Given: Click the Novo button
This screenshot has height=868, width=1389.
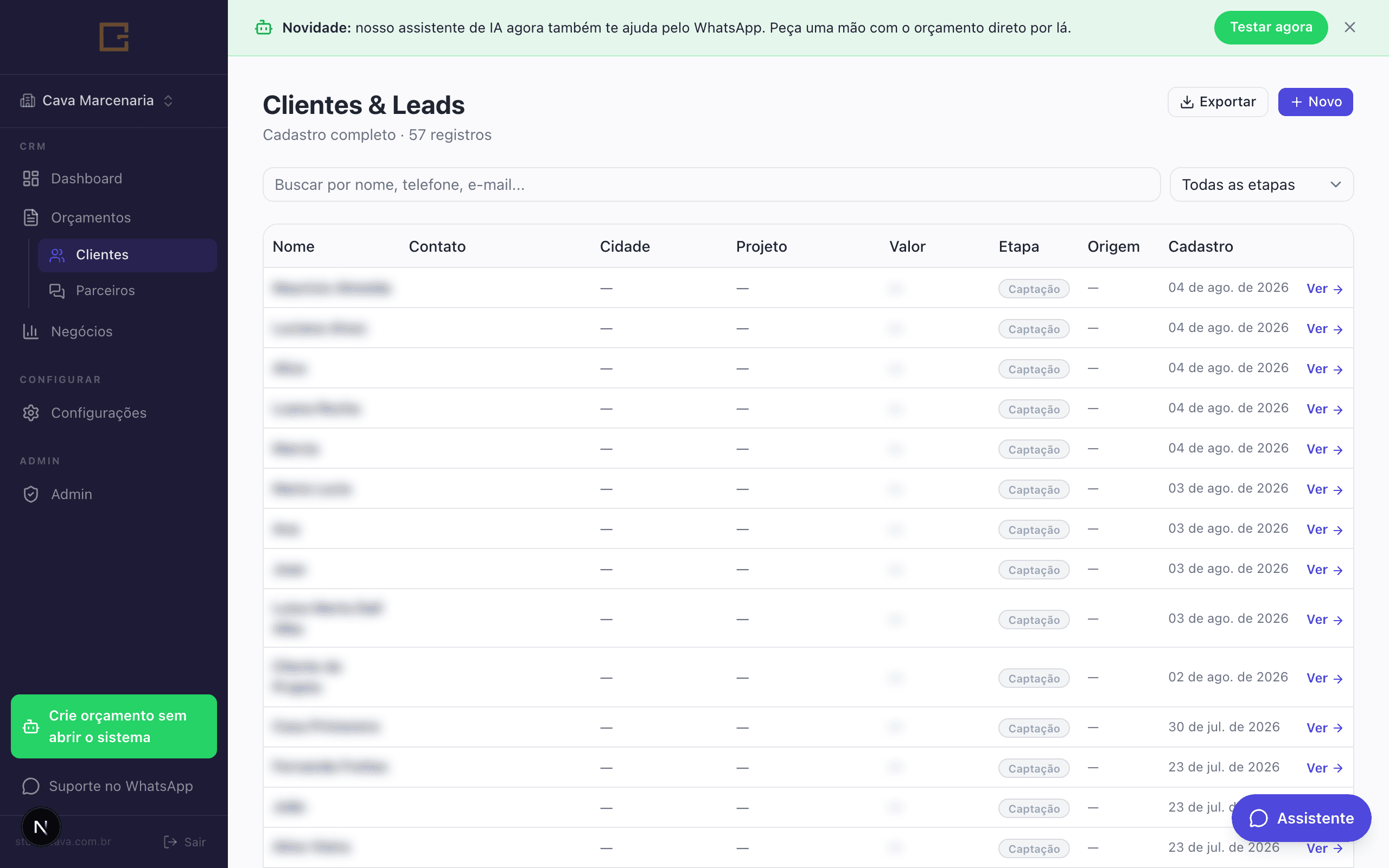Looking at the screenshot, I should (x=1315, y=102).
